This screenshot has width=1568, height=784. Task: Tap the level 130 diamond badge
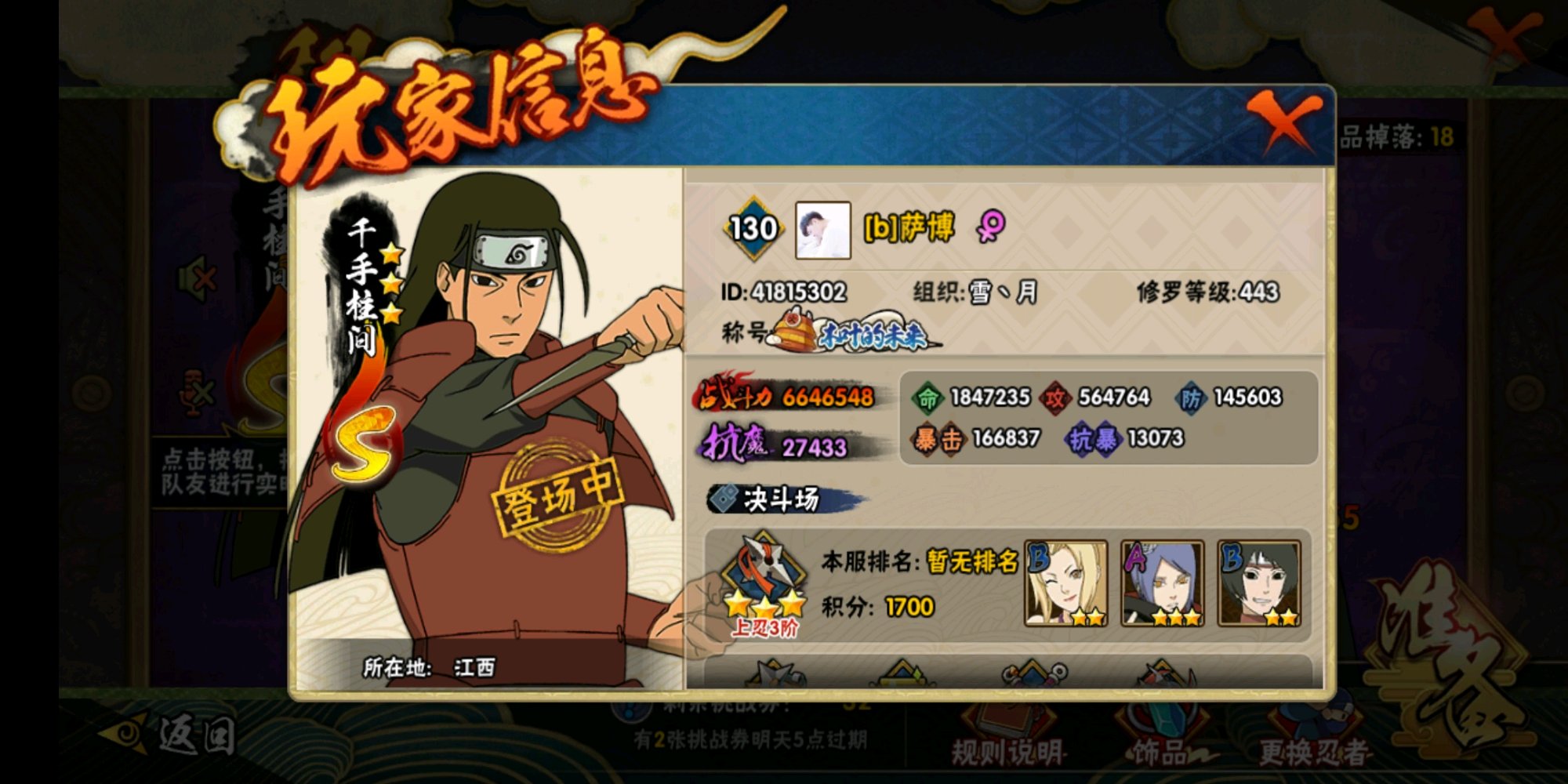tap(753, 229)
